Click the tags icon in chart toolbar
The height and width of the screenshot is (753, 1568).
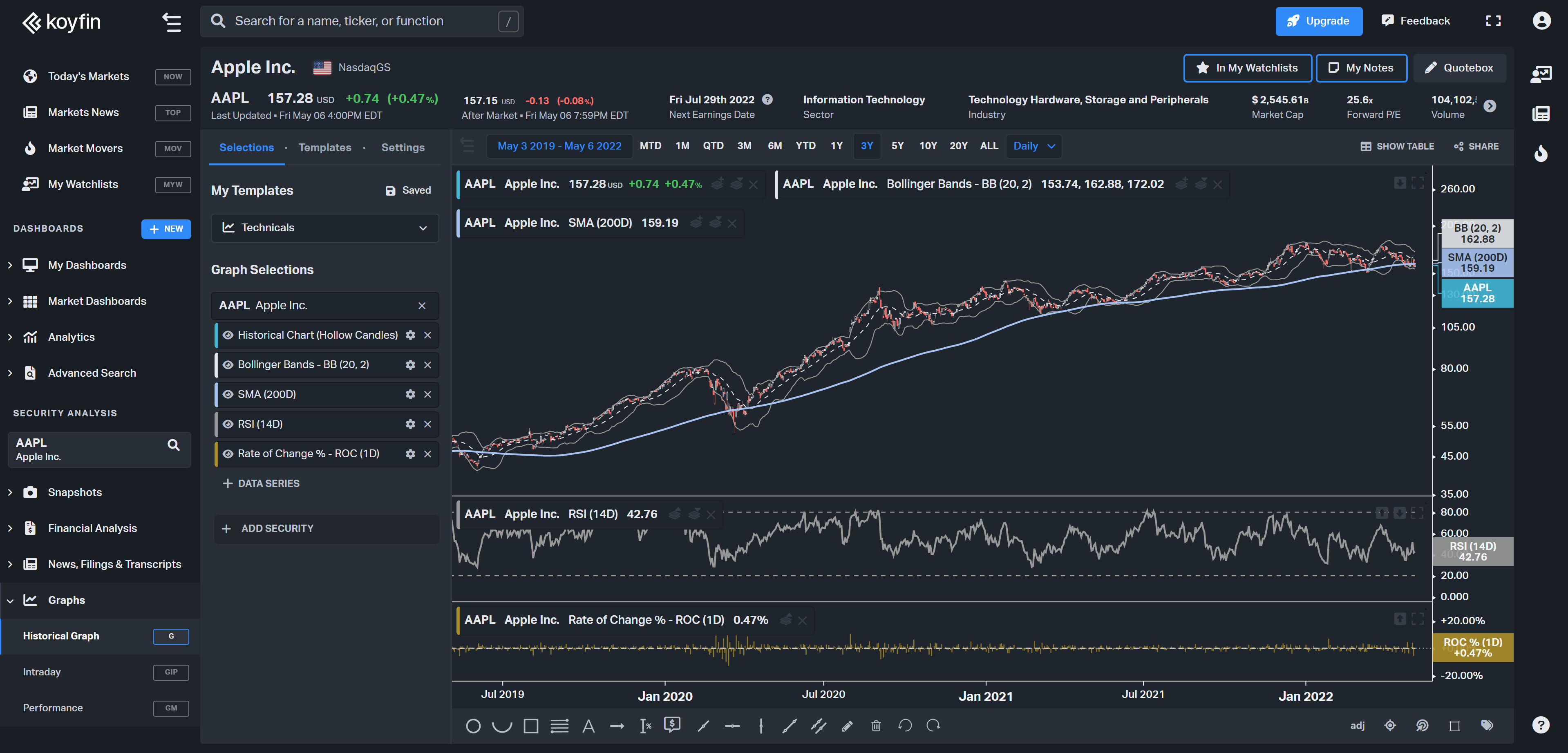pyautogui.click(x=1487, y=726)
